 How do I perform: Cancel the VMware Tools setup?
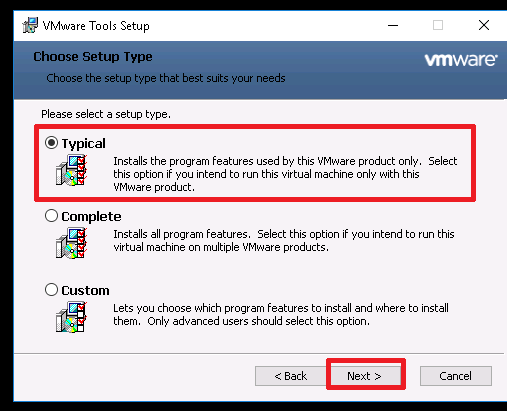456,376
